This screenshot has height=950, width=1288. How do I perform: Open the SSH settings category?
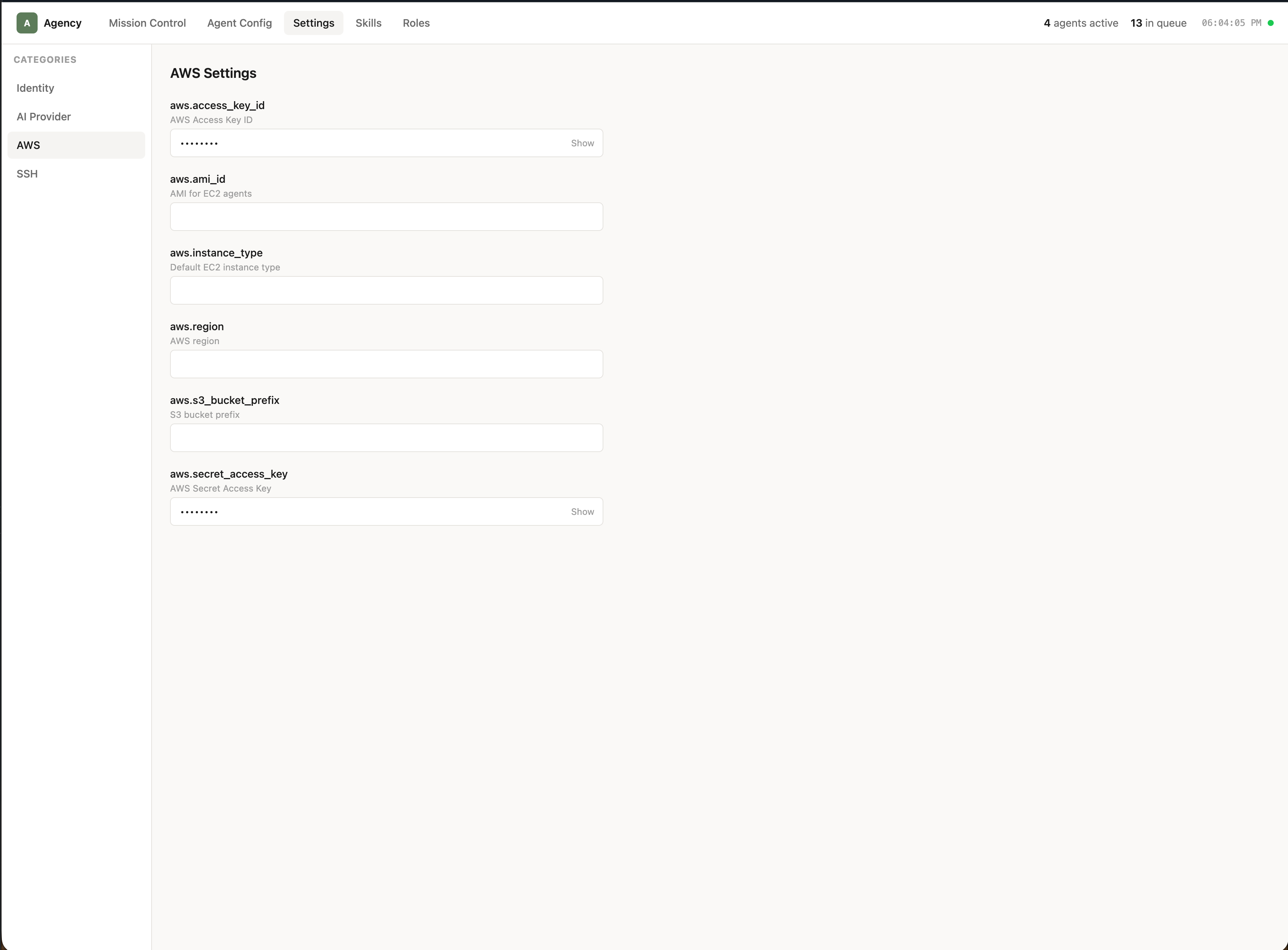click(27, 174)
